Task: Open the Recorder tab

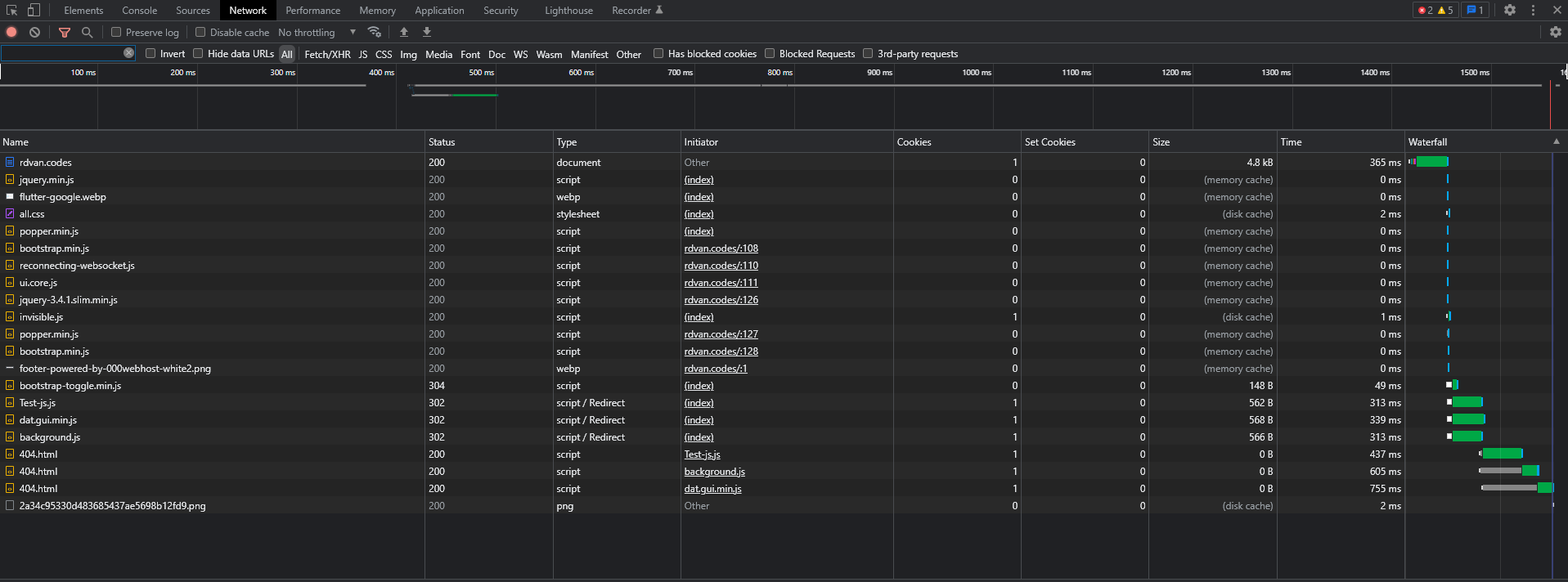Action: 637,11
